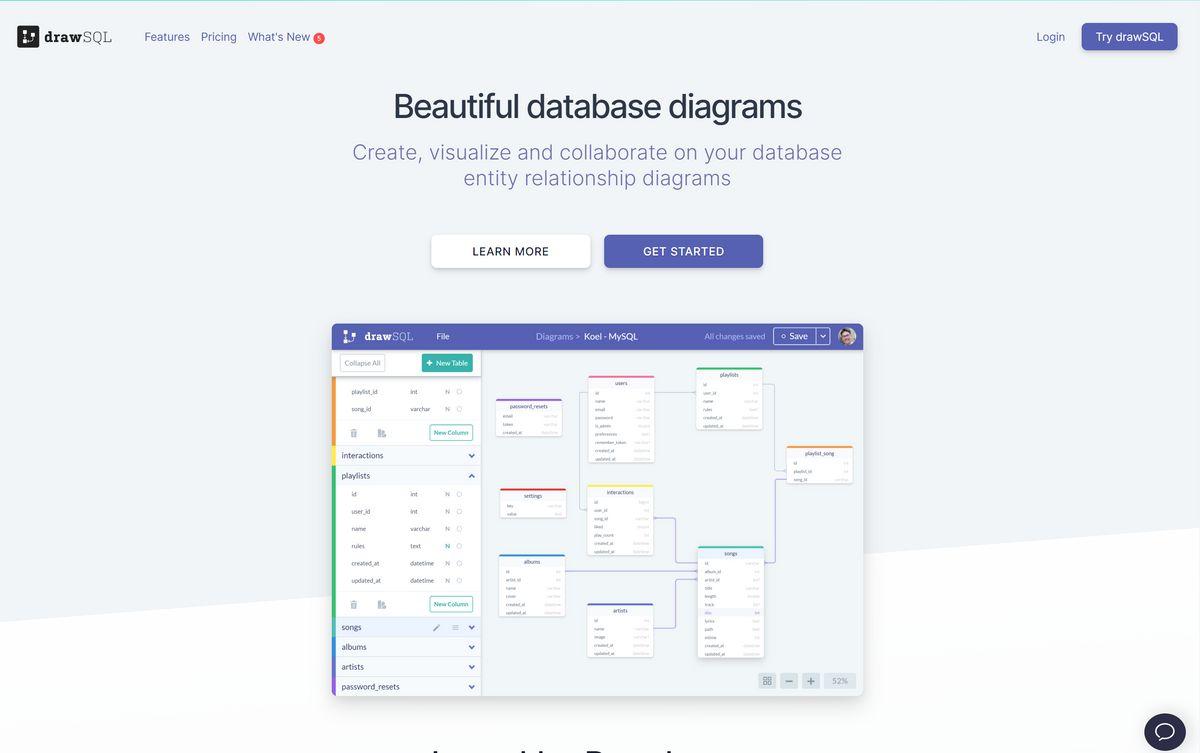Select the users table on the canvas

coord(621,419)
